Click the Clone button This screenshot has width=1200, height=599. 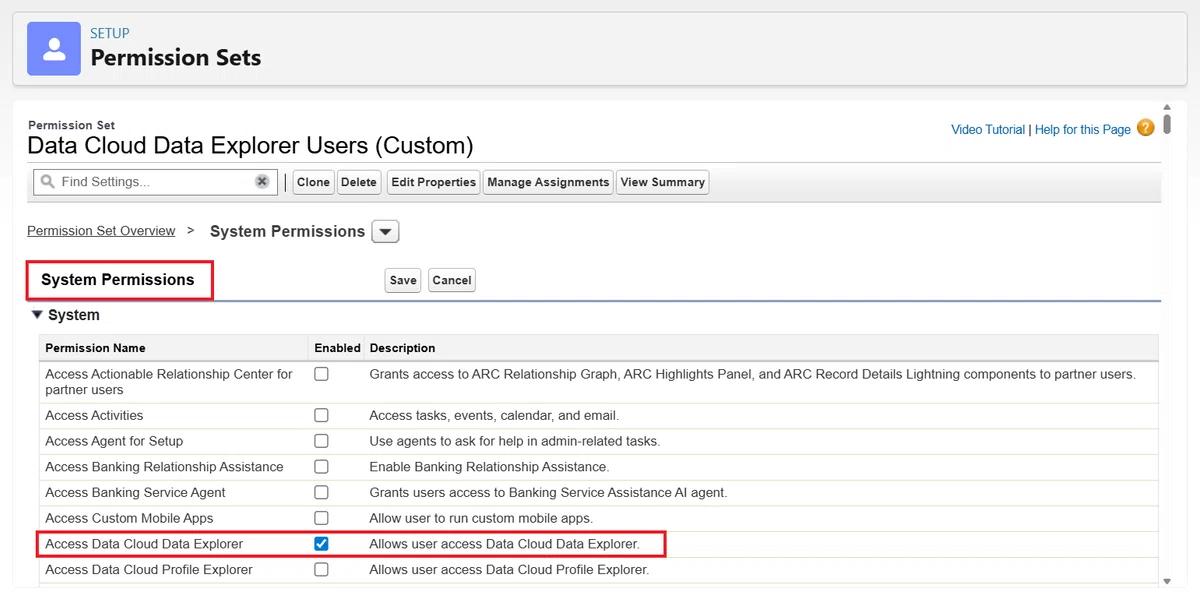313,182
